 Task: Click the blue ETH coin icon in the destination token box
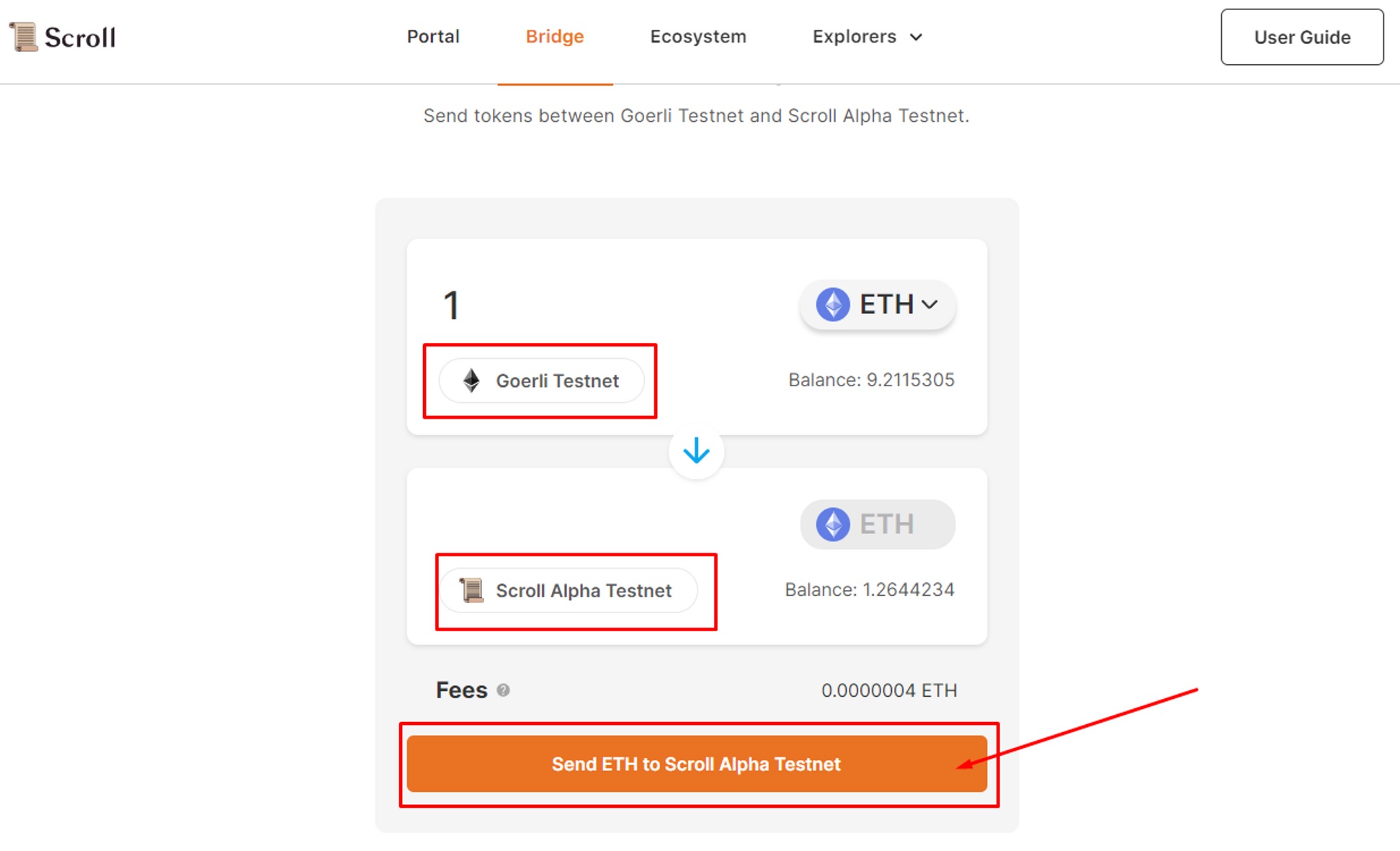(x=833, y=524)
